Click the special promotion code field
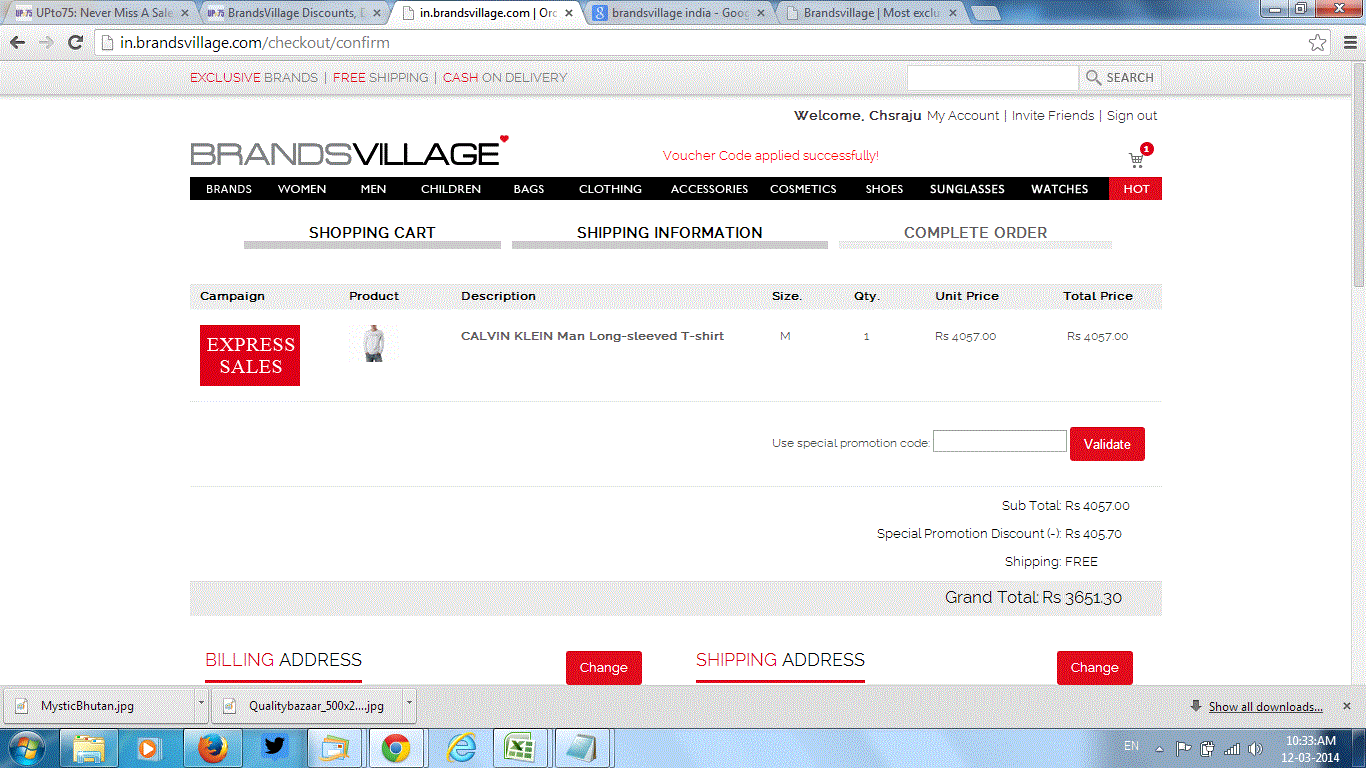The image size is (1366, 768). 999,441
